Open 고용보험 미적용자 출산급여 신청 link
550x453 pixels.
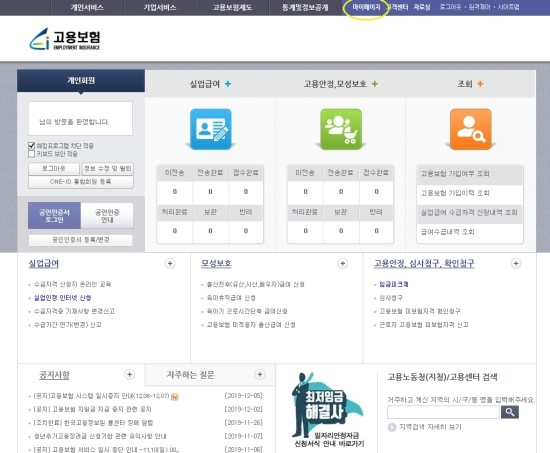tap(251, 325)
